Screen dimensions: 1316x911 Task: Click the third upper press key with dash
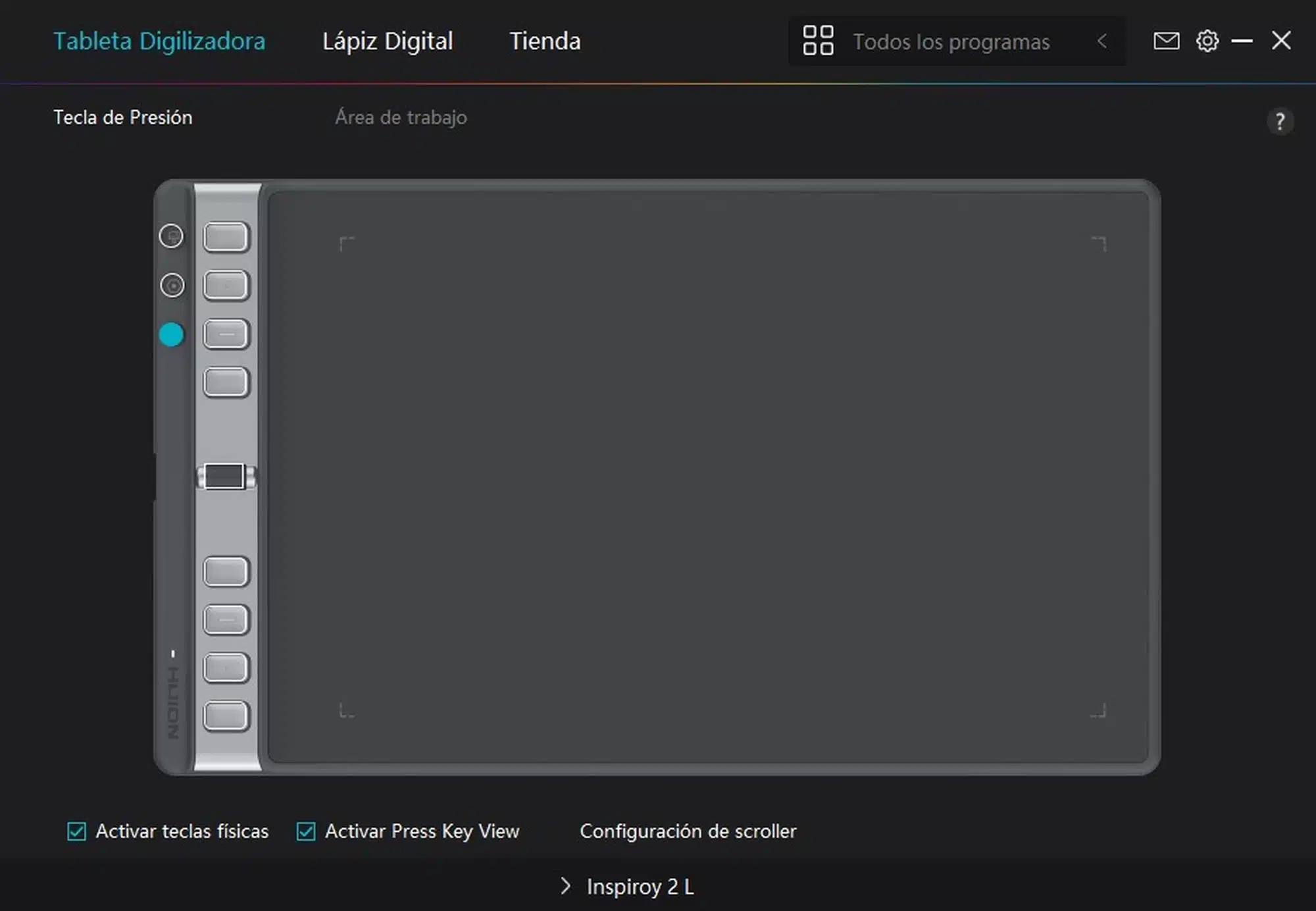click(x=226, y=334)
